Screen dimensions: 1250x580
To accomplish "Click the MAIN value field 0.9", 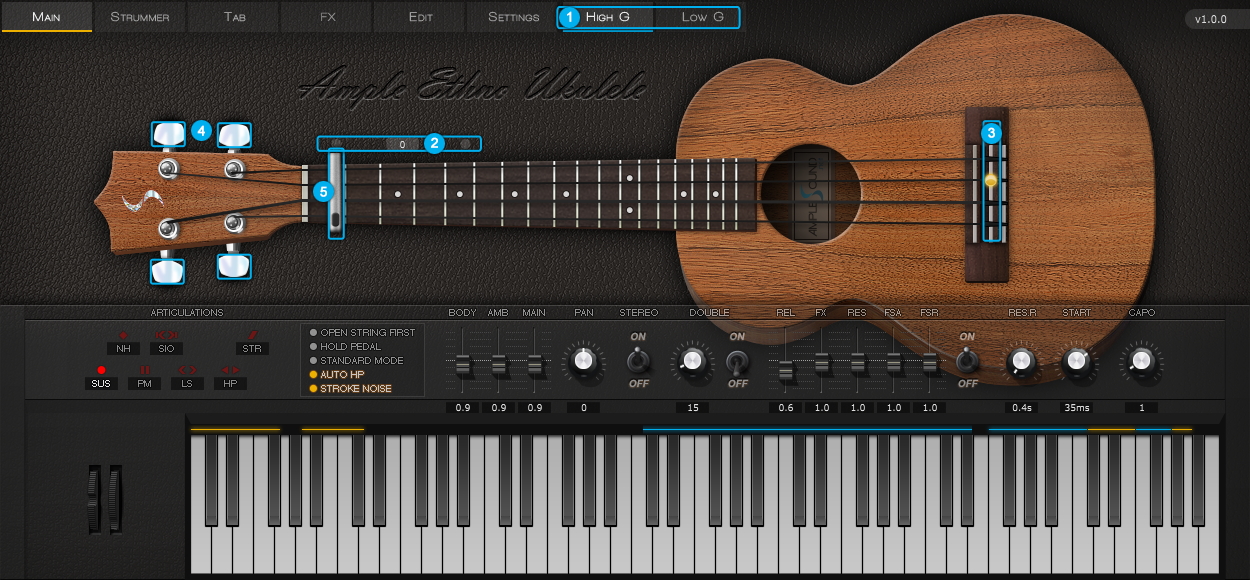I will click(x=534, y=408).
